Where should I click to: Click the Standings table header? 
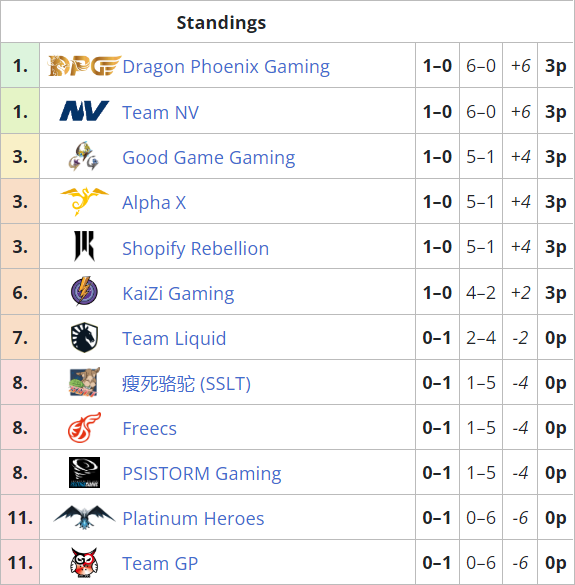click(221, 23)
